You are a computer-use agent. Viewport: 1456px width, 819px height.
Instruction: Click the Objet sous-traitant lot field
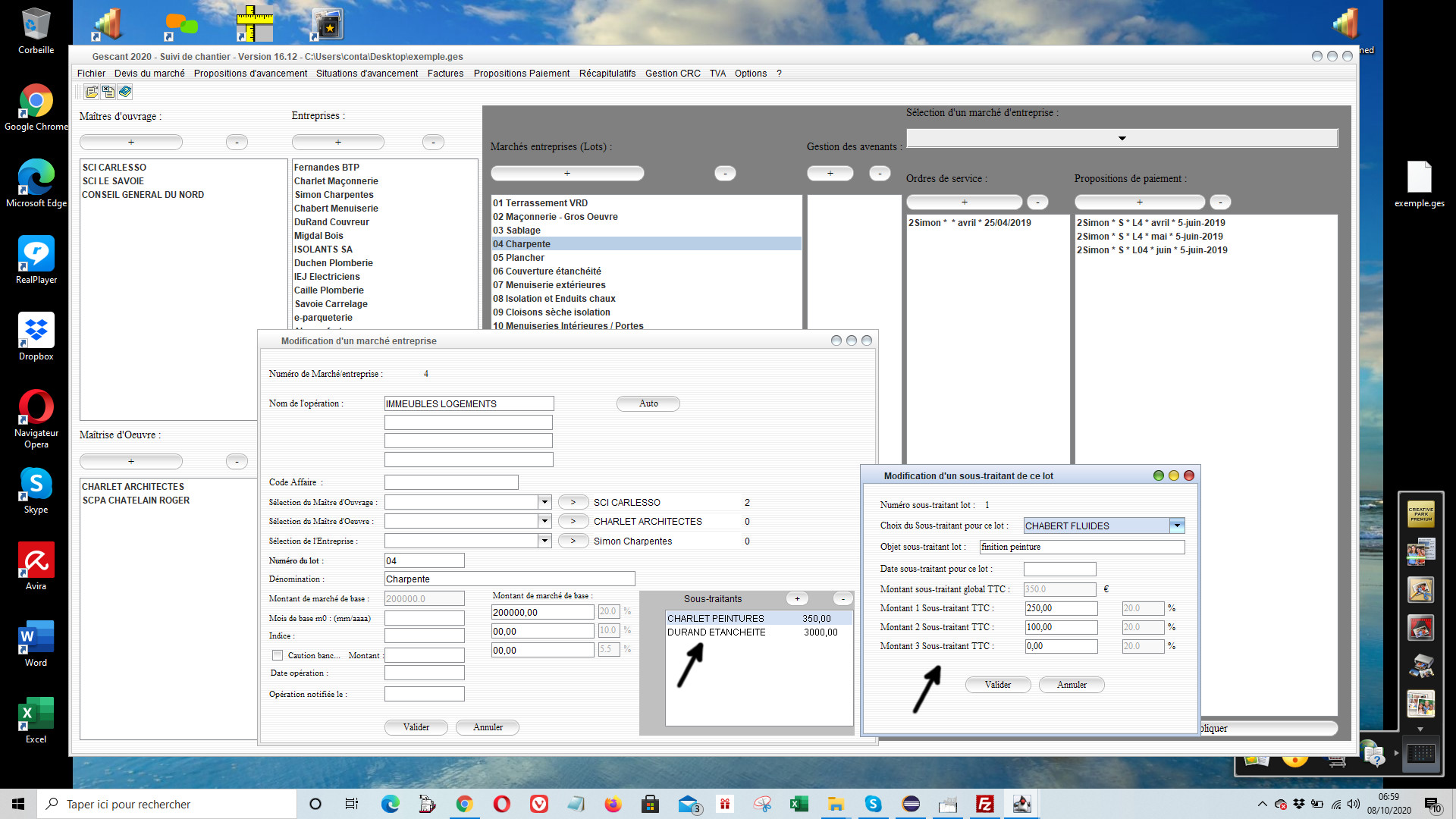click(x=1082, y=547)
